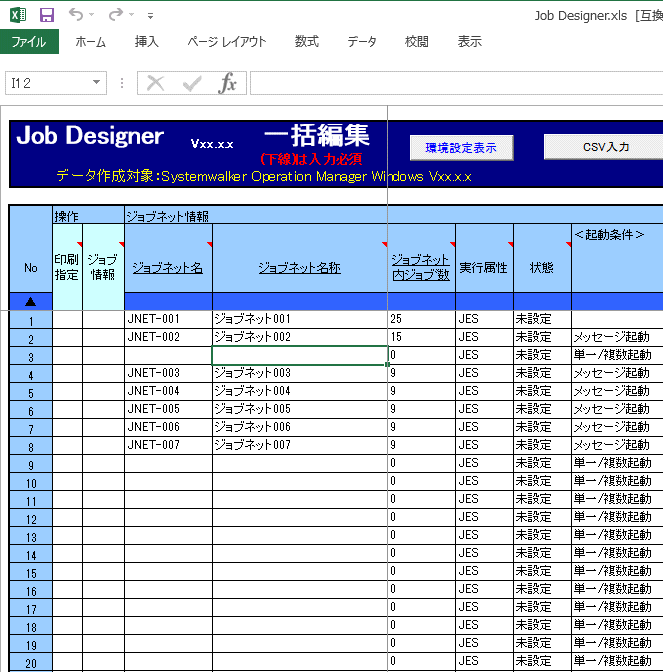The width and height of the screenshot is (663, 672).
Task: Click the ジョブ情報 cell in row 5
Action: 103,391
